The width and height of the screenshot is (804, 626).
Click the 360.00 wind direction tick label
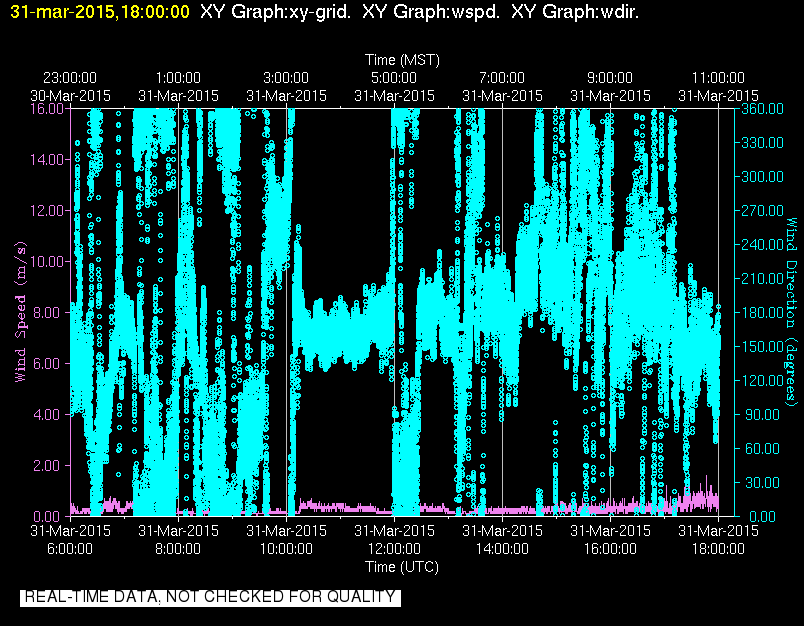(x=762, y=109)
